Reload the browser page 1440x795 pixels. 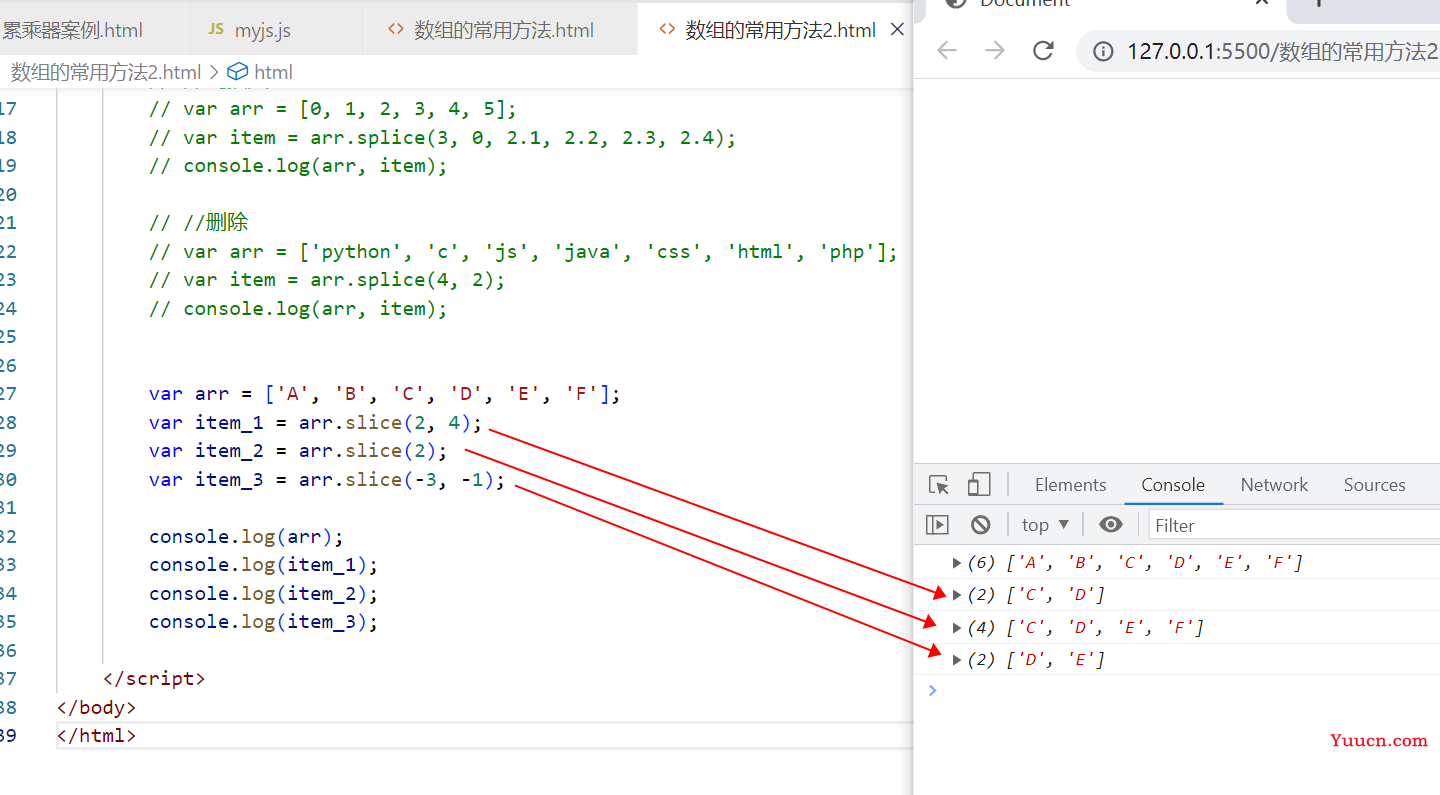pos(1043,51)
